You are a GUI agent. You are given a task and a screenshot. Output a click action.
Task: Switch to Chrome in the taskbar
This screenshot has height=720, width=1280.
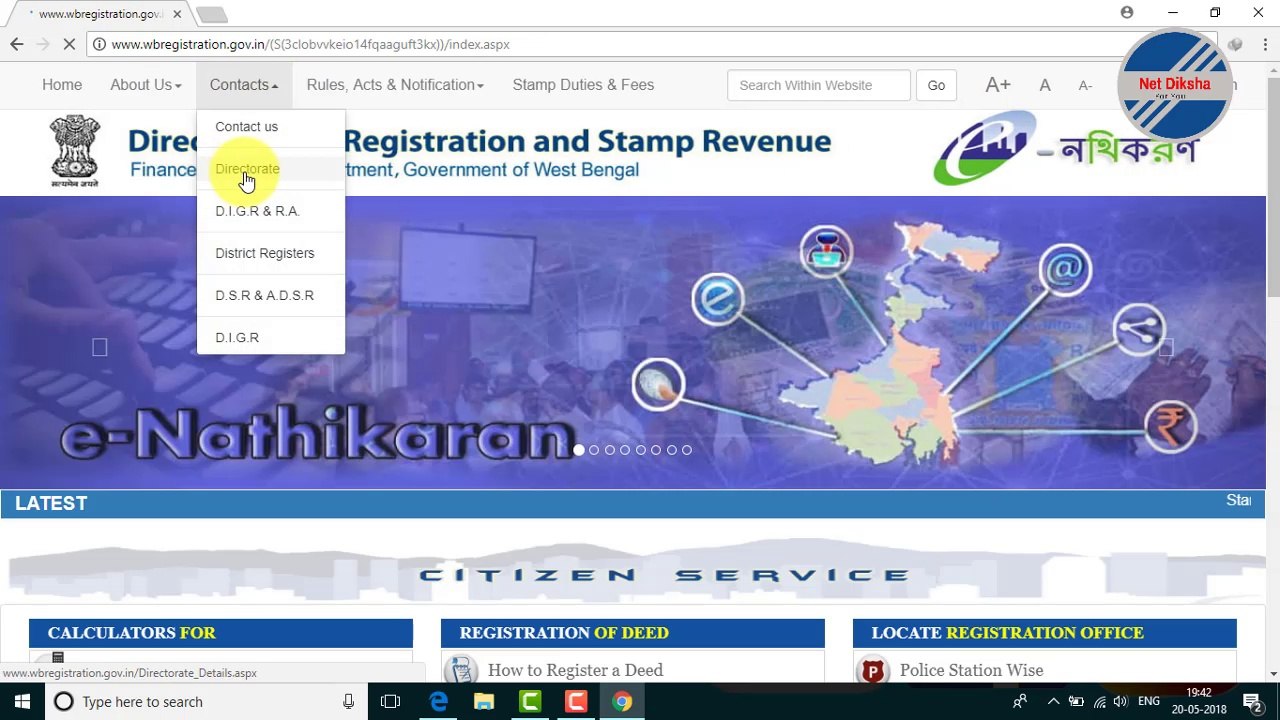coord(622,702)
